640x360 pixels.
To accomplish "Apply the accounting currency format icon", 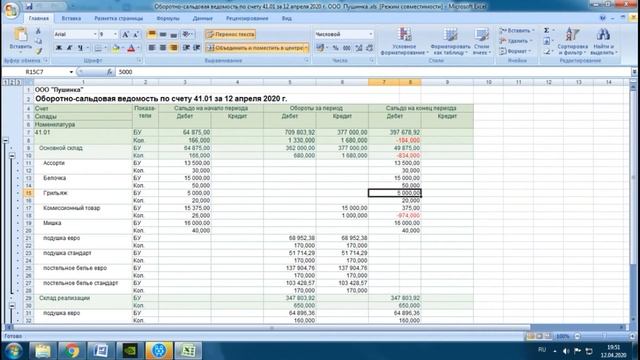I will (320, 48).
